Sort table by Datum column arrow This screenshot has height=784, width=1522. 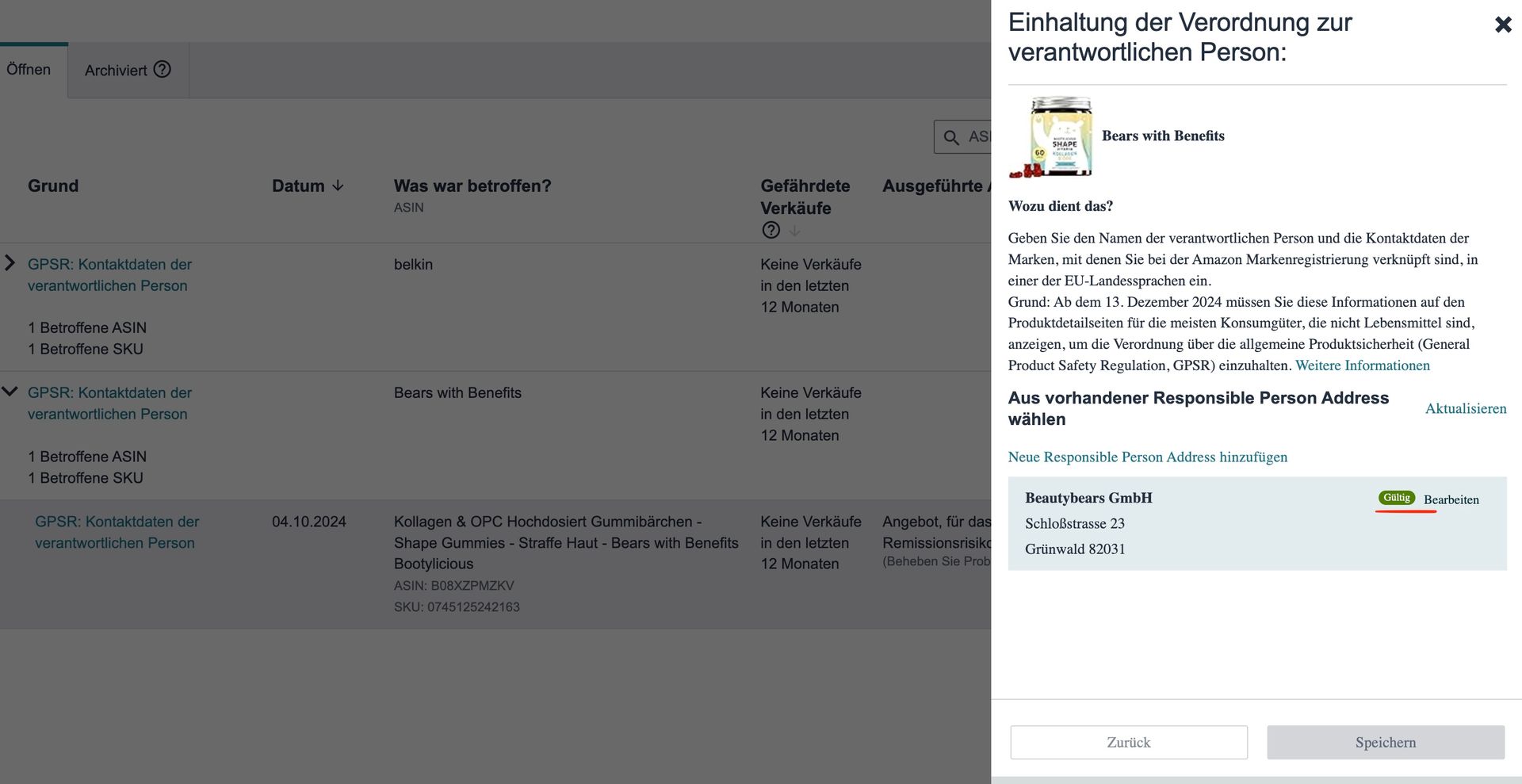[338, 185]
